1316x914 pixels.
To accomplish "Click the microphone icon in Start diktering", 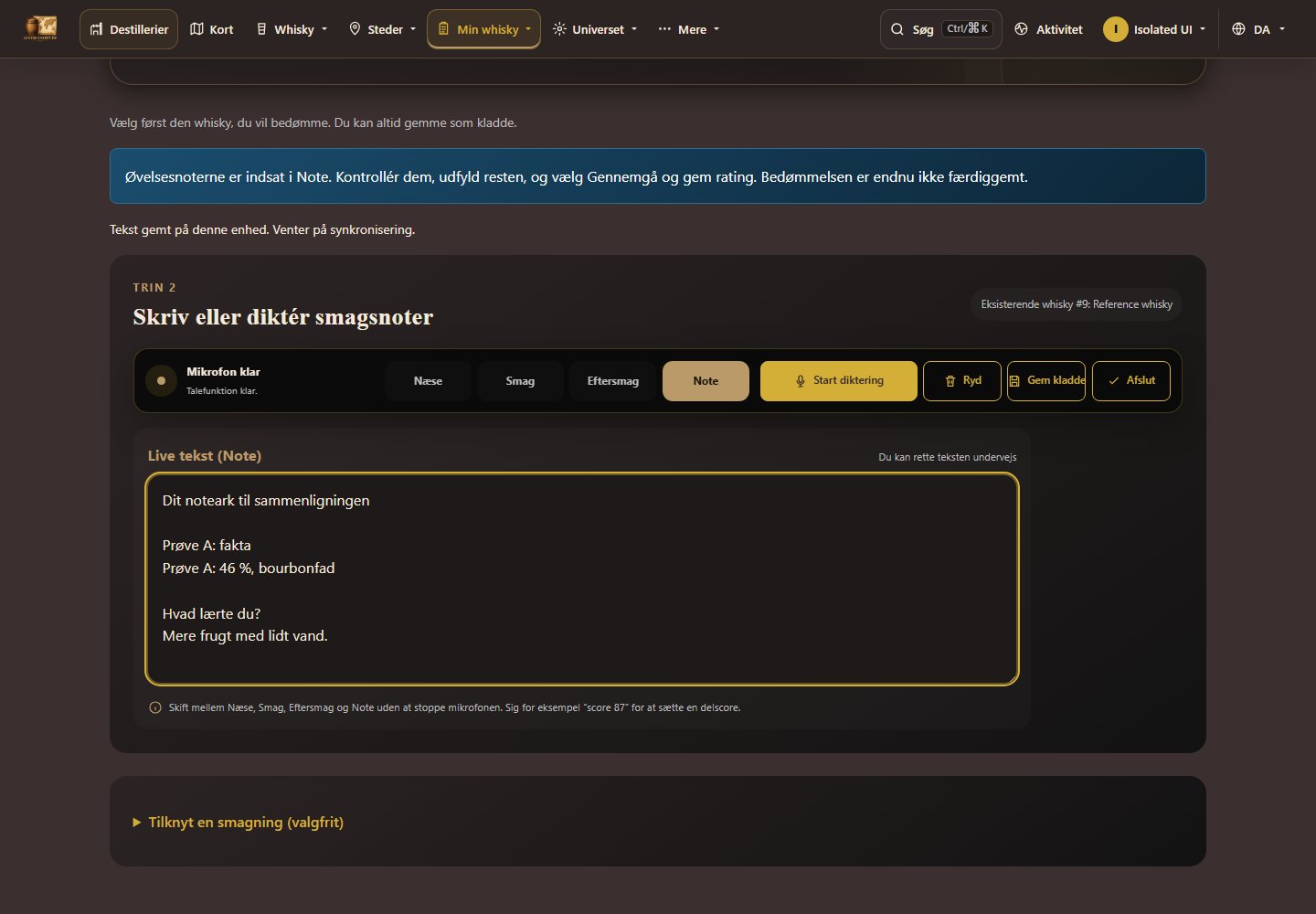I will point(801,381).
